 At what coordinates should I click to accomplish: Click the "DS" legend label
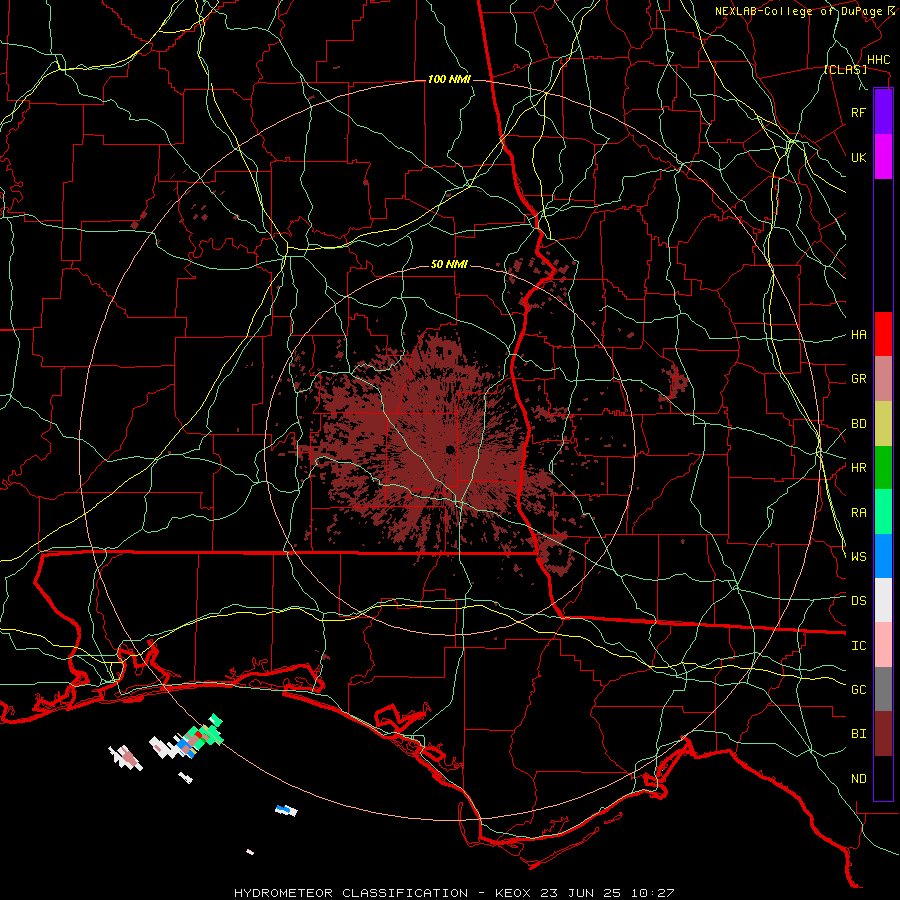(x=858, y=601)
